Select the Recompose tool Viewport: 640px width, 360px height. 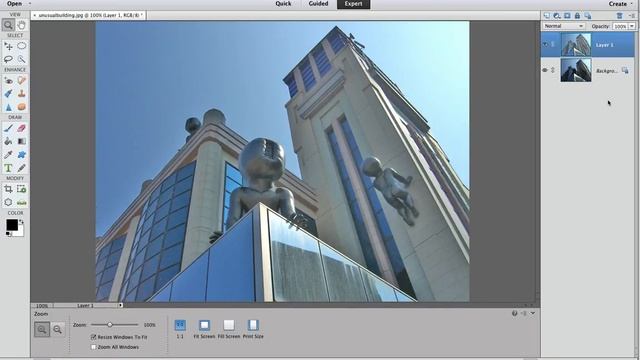click(x=22, y=189)
